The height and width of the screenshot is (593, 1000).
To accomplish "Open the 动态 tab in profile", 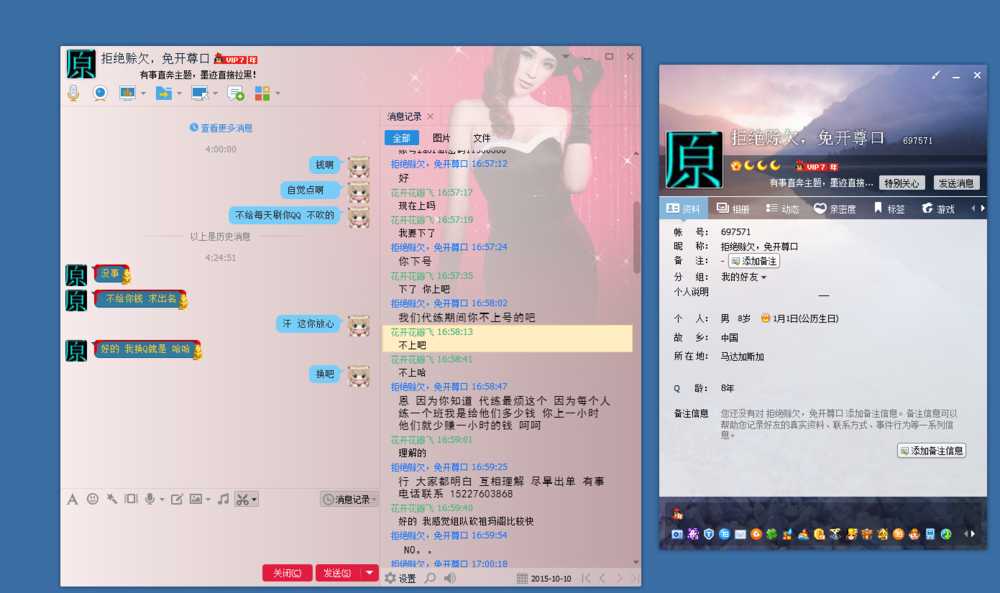I will [x=783, y=209].
